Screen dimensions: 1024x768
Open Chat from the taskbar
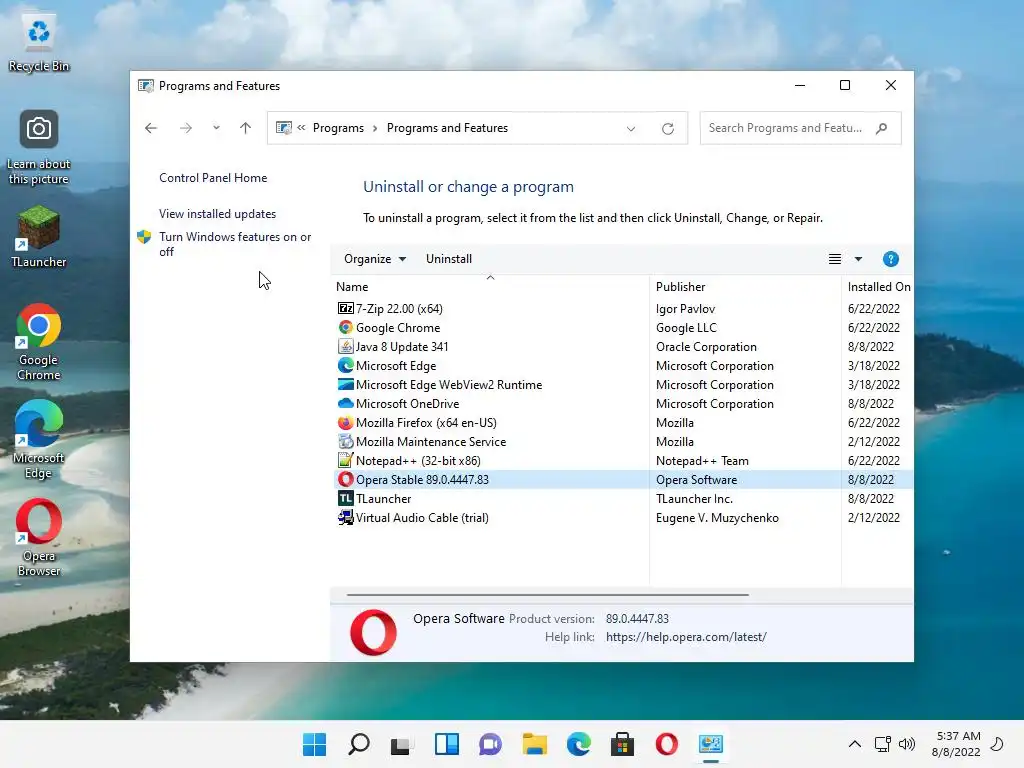490,744
